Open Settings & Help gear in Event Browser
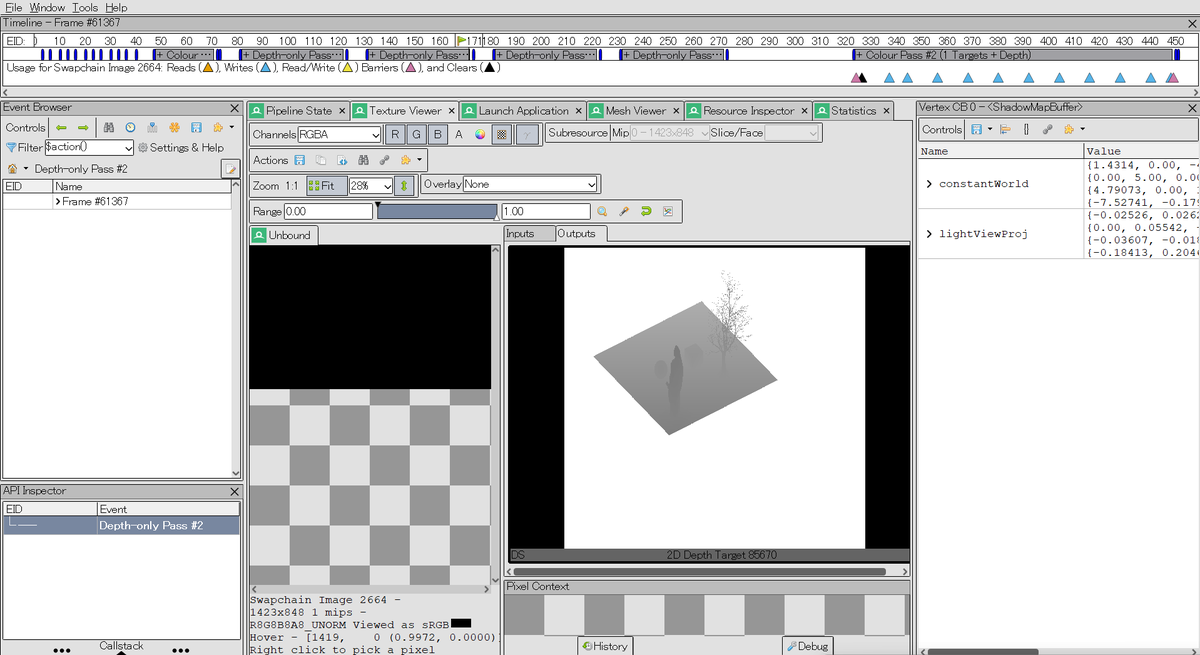Viewport: 1200px width, 655px height. (180, 147)
